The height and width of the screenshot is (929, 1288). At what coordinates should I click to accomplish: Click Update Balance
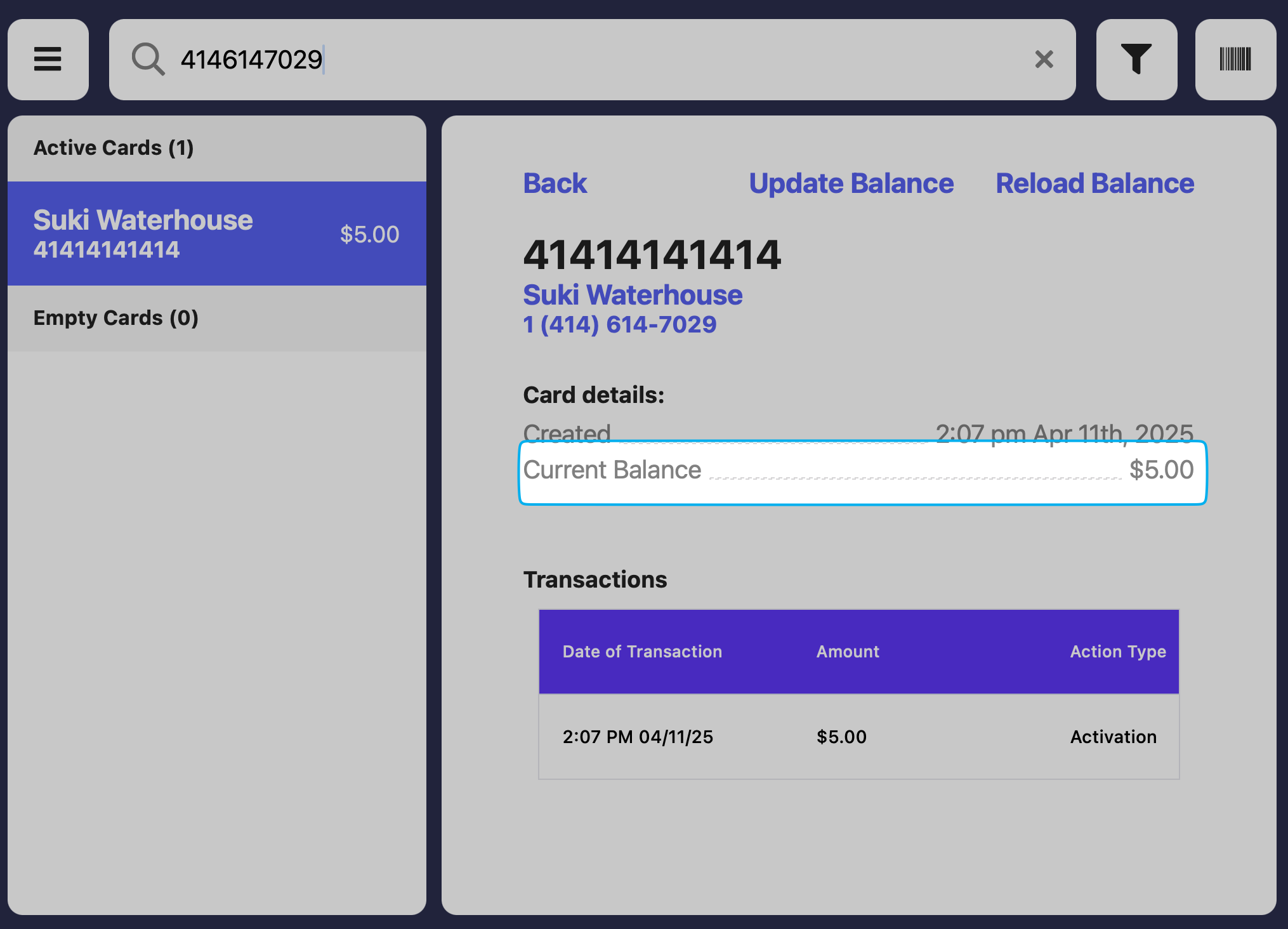tap(851, 183)
